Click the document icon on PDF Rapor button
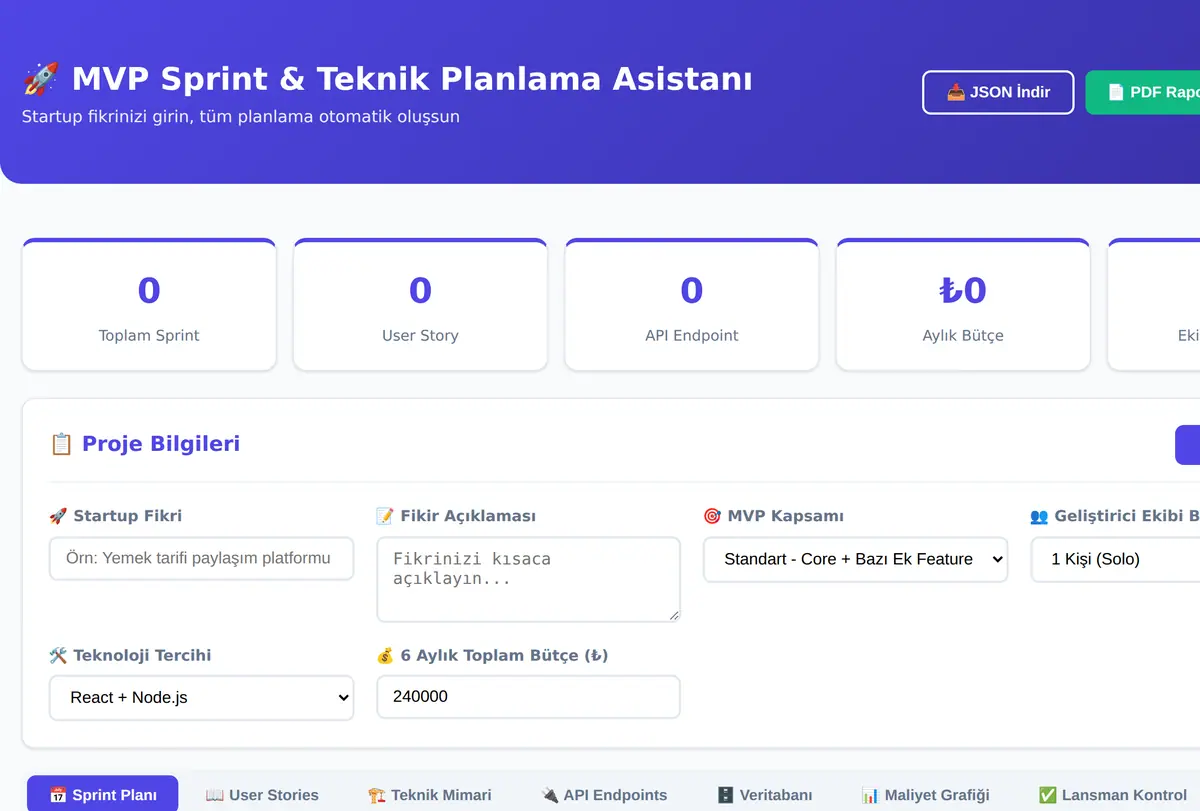 pyautogui.click(x=1116, y=92)
